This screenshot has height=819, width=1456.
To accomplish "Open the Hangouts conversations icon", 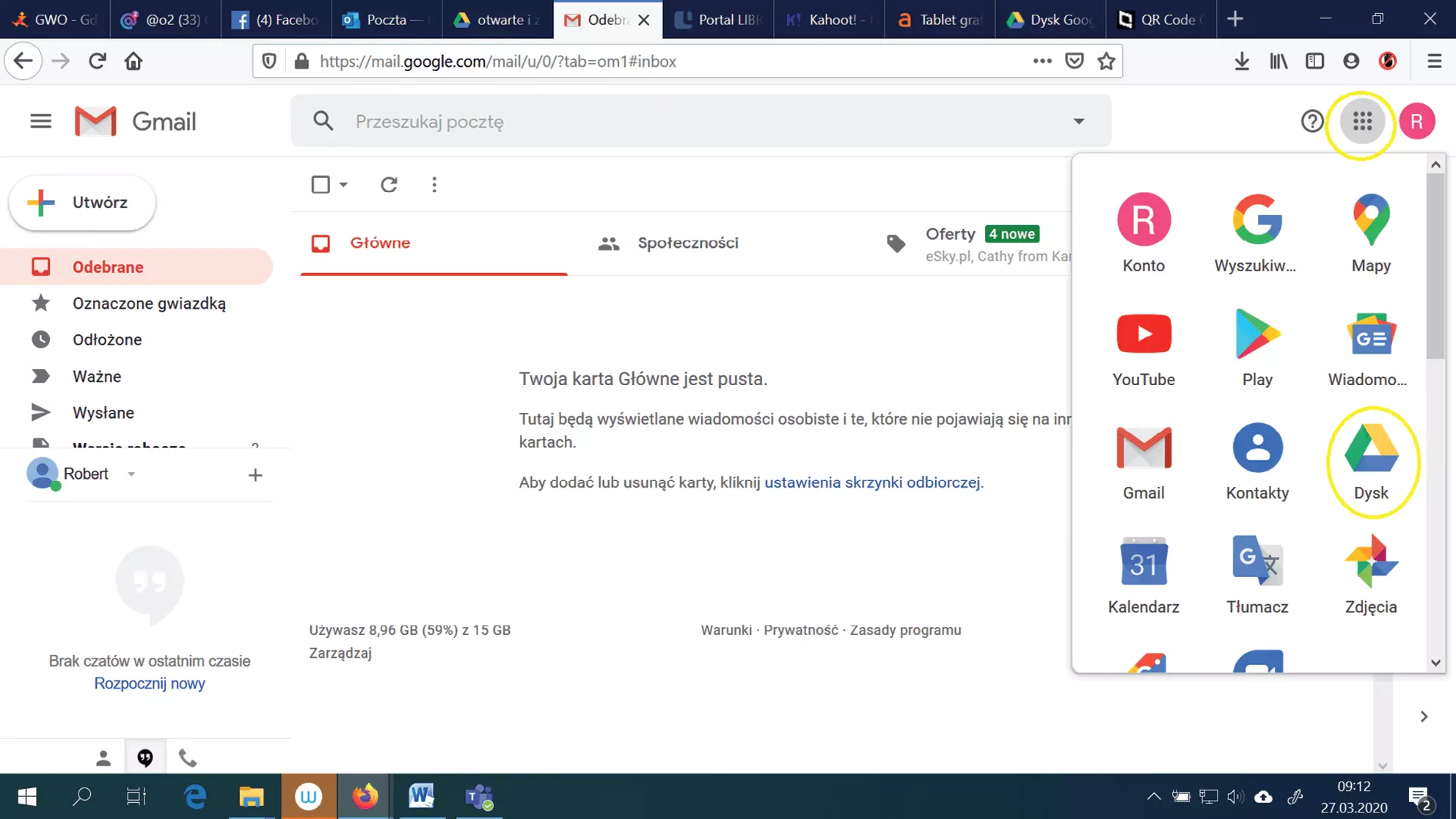I will (x=145, y=758).
